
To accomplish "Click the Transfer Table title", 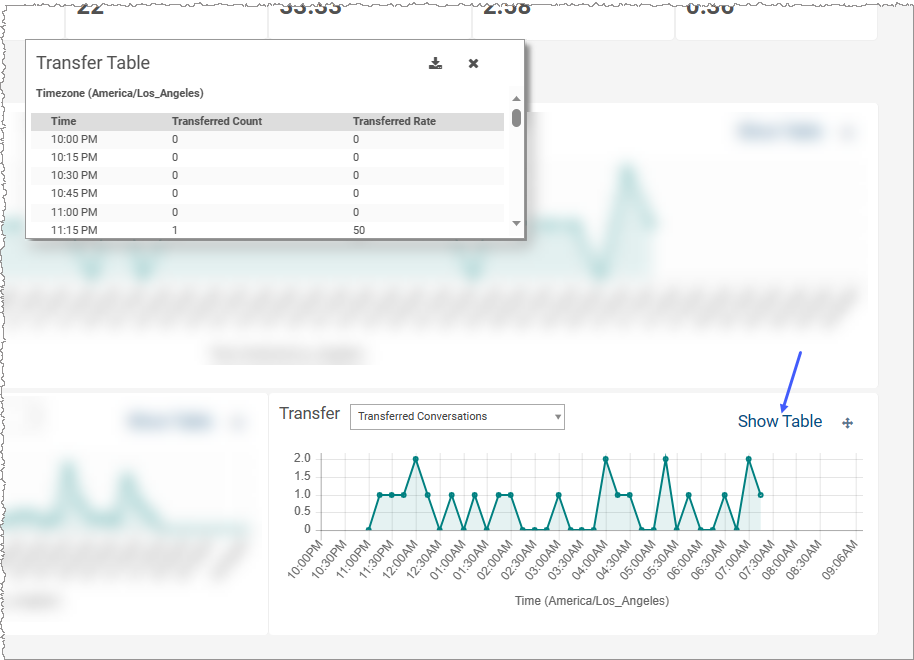I will point(93,63).
